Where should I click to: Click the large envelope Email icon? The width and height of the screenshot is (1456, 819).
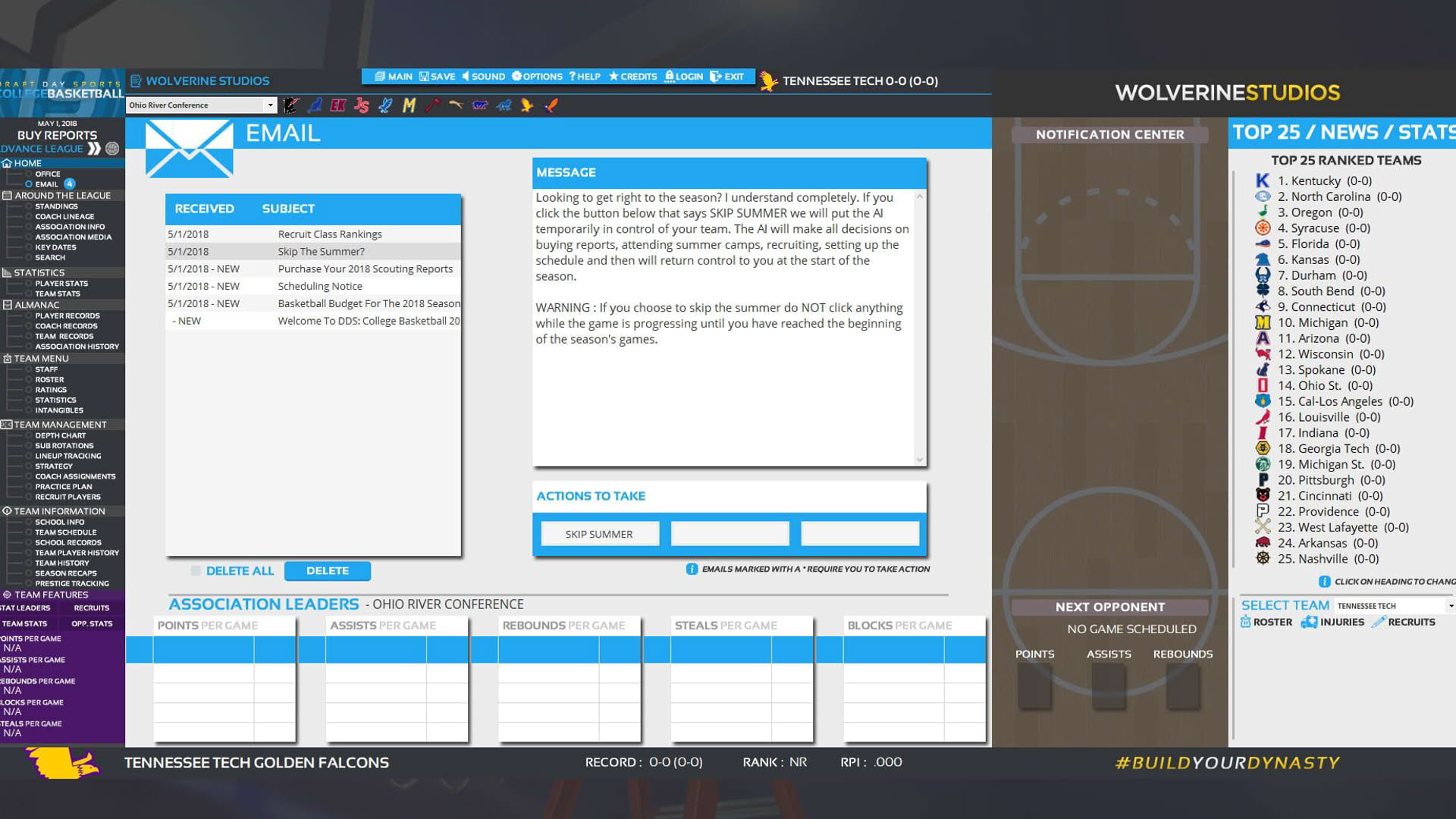pos(189,149)
